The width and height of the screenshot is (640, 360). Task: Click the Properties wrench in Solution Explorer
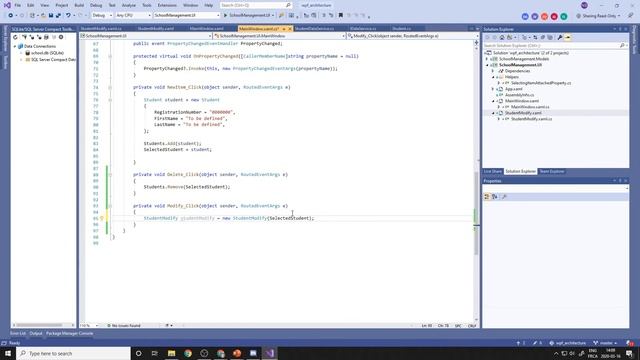(x=560, y=38)
